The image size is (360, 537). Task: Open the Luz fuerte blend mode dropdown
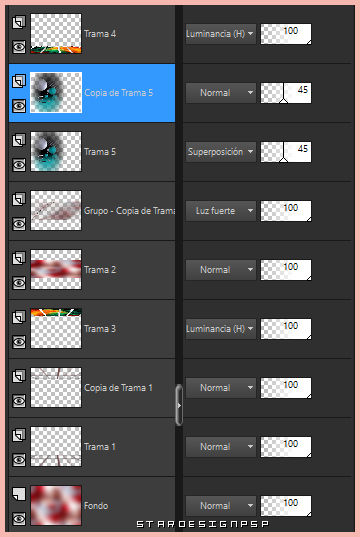(221, 211)
